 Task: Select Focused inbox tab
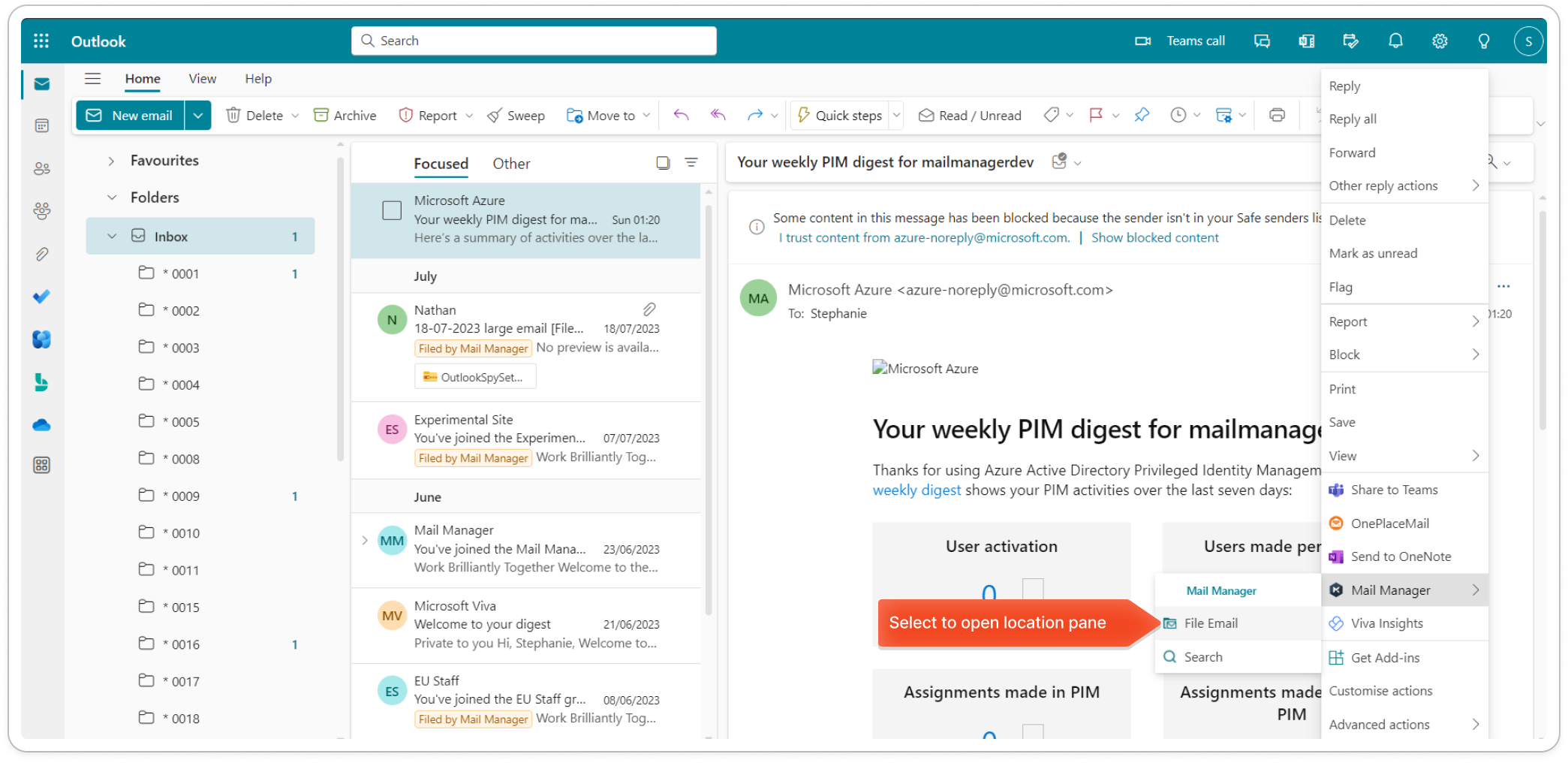(x=441, y=164)
